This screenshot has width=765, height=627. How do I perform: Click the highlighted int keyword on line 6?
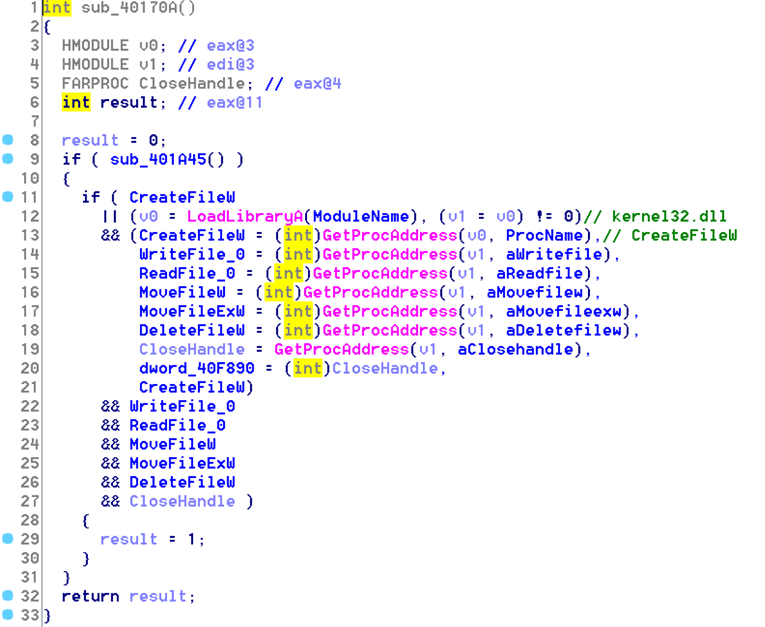click(x=76, y=102)
